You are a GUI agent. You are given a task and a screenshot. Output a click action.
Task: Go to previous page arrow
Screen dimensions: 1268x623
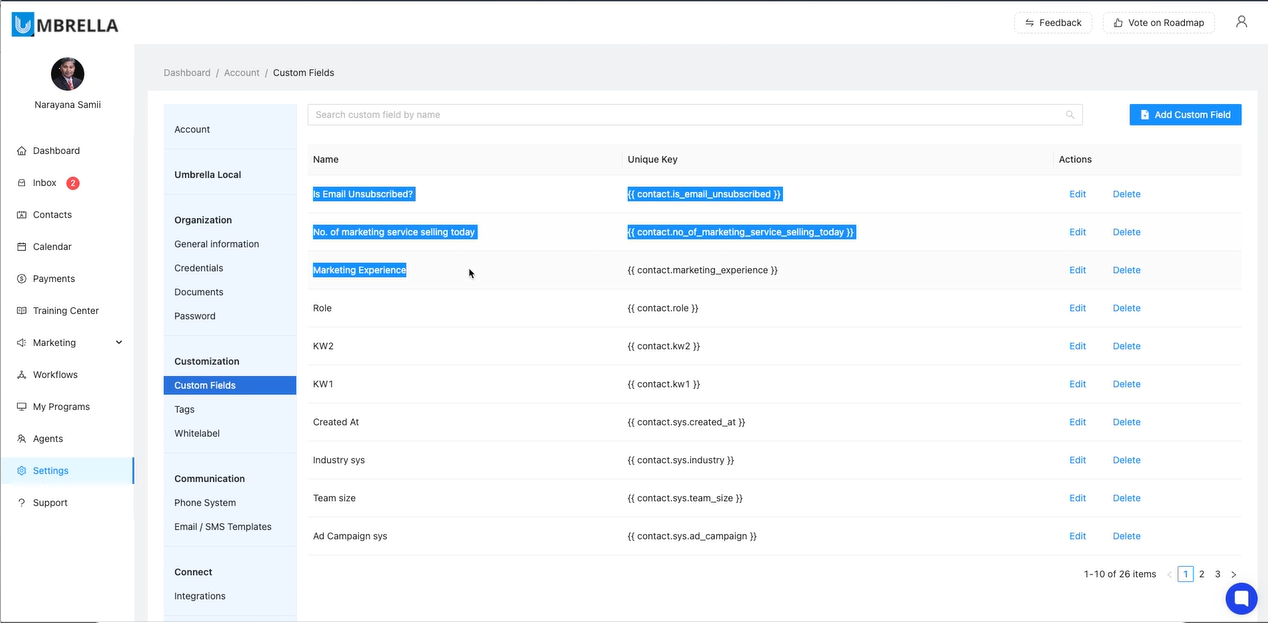pos(1170,575)
